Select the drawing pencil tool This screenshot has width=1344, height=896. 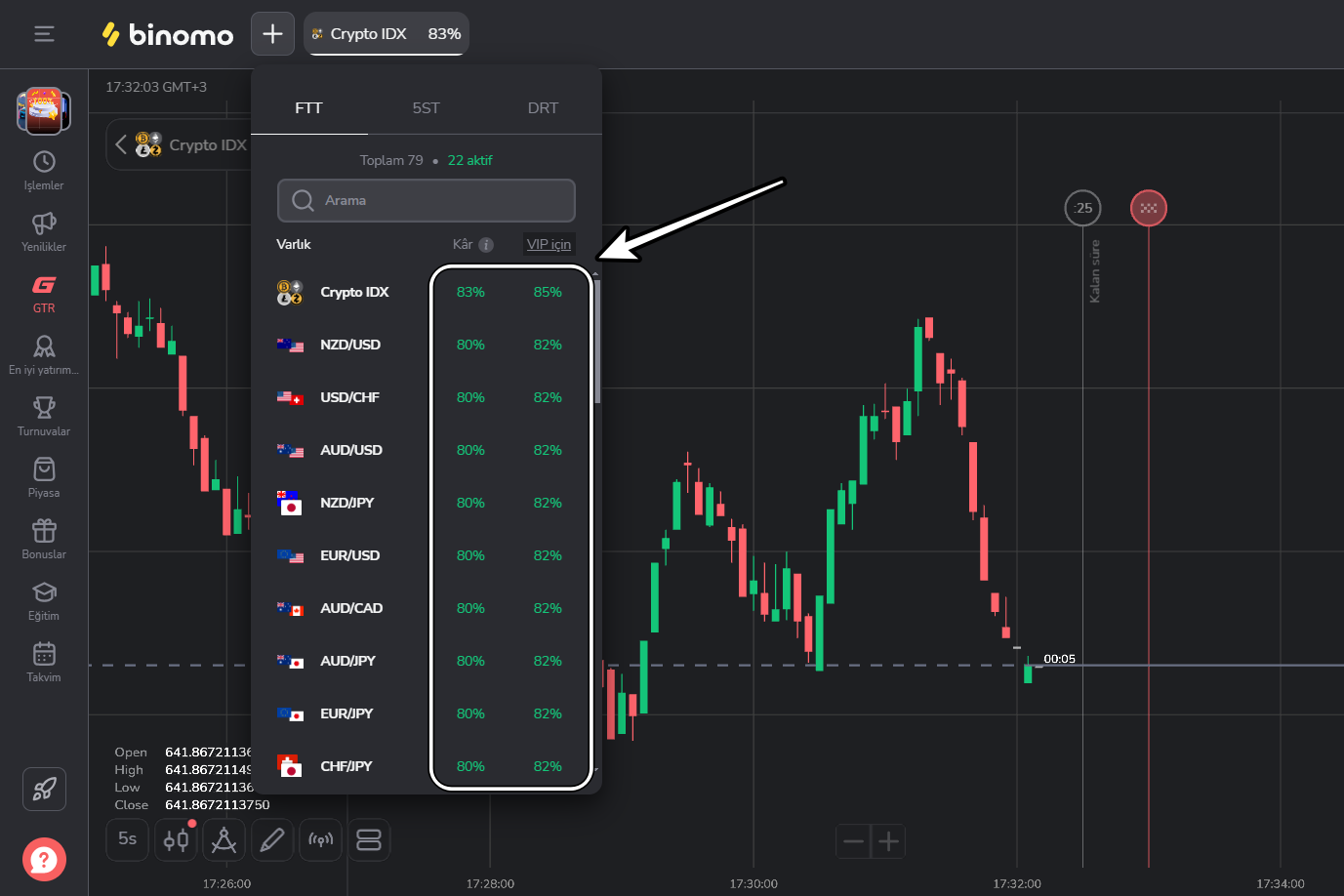click(x=272, y=839)
